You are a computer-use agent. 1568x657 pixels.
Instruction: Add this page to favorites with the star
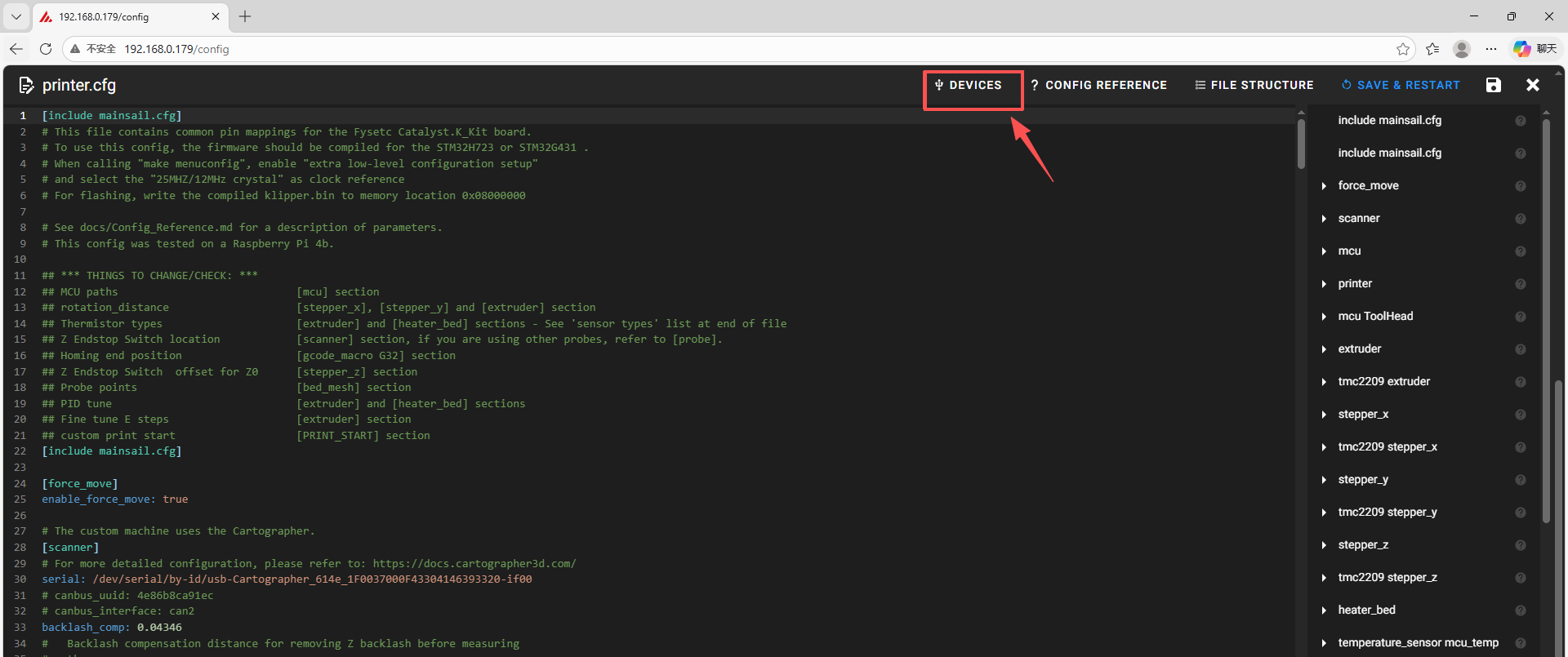pyautogui.click(x=1403, y=49)
